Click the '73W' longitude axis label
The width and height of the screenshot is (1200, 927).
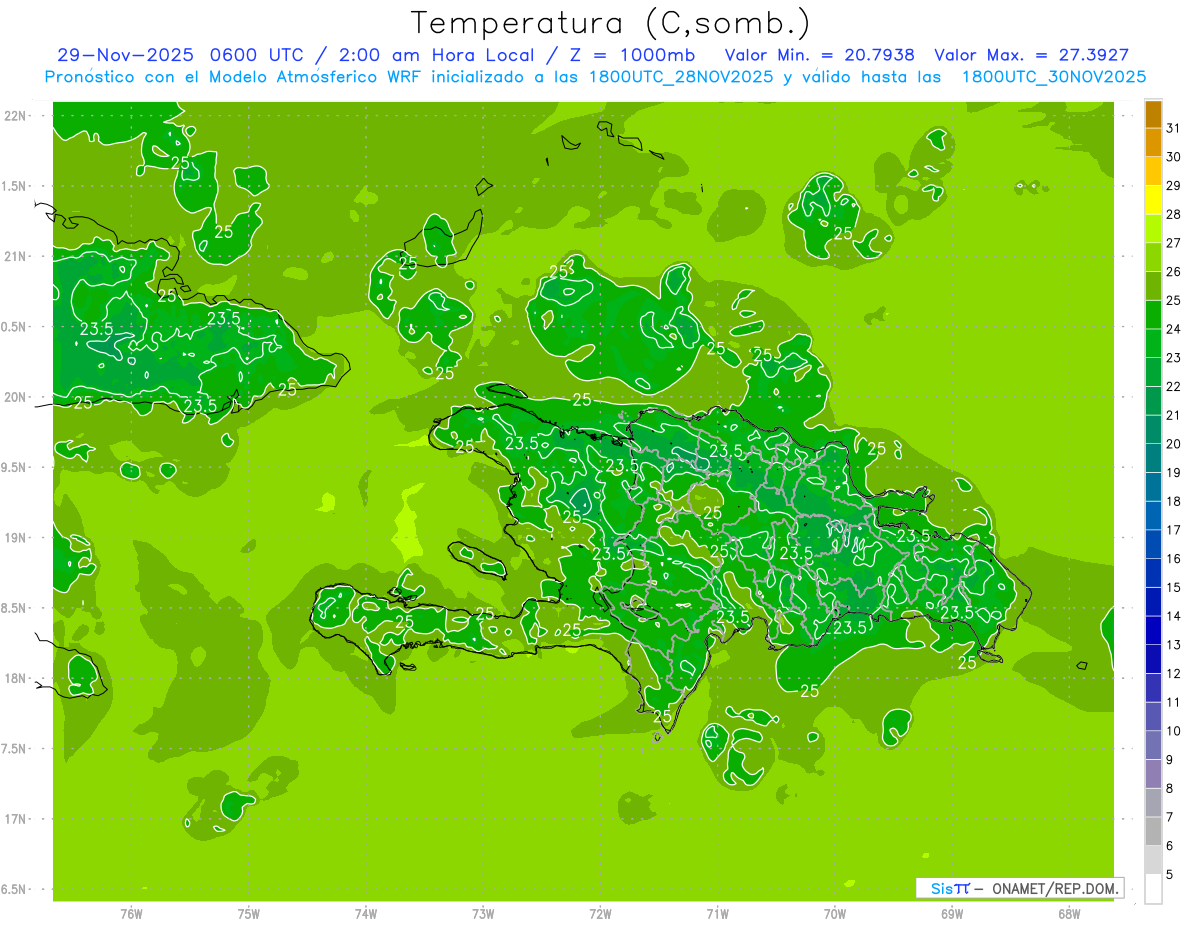483,914
